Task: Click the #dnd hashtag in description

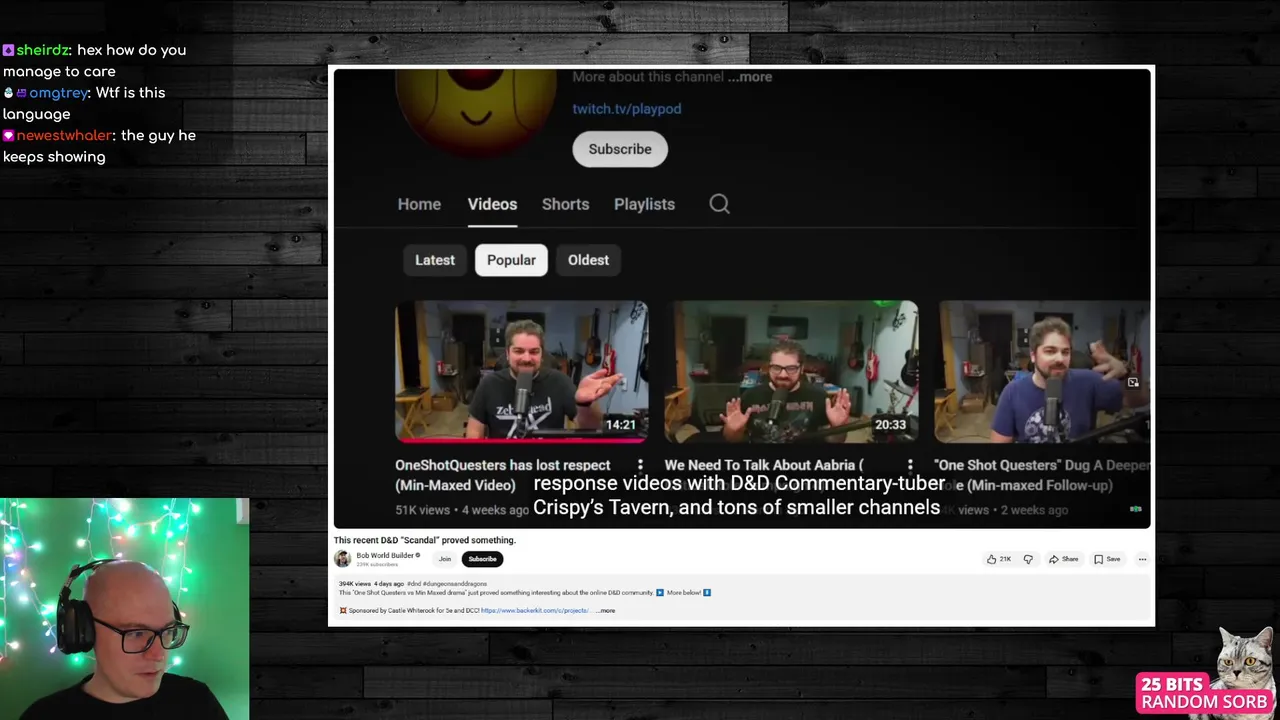Action: coord(413,583)
